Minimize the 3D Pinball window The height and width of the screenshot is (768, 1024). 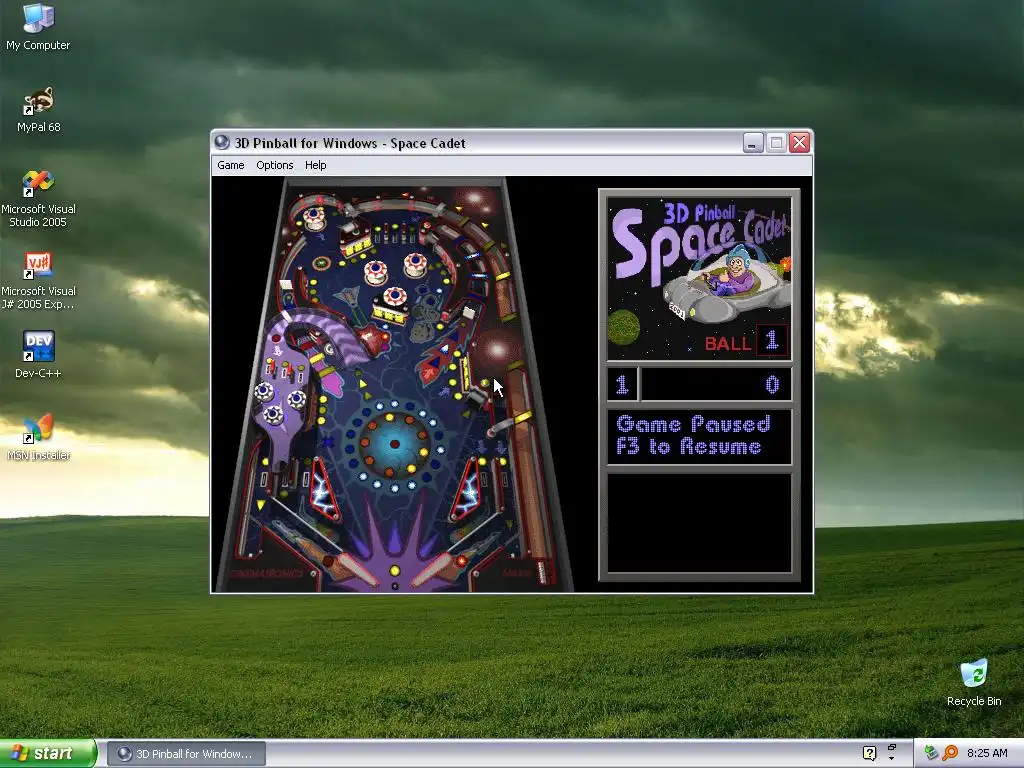point(753,142)
